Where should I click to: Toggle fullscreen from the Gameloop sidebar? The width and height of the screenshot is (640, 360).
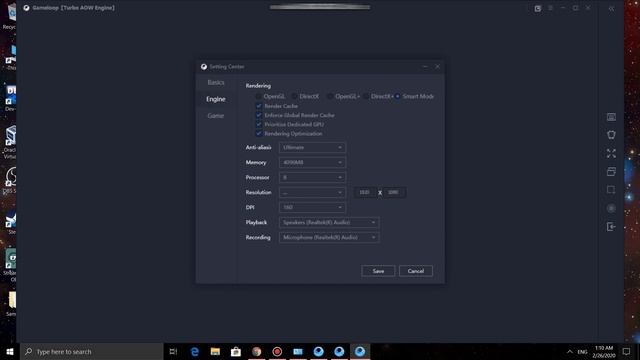[x=611, y=153]
